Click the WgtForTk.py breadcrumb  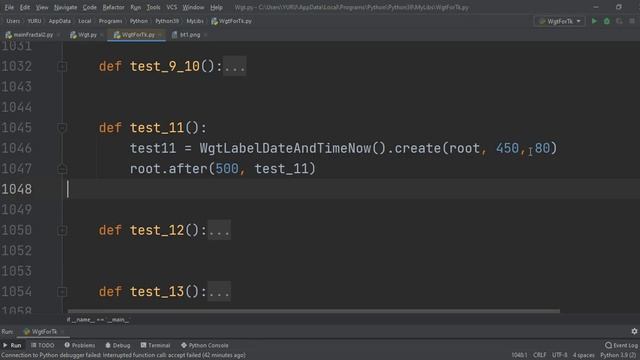point(231,21)
